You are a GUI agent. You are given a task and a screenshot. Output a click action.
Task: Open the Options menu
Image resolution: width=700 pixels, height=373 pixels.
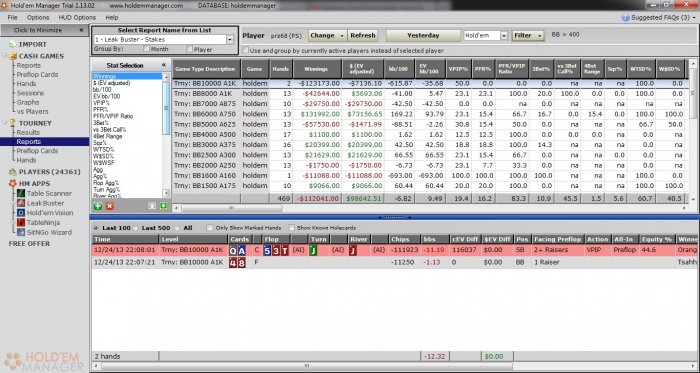point(38,17)
